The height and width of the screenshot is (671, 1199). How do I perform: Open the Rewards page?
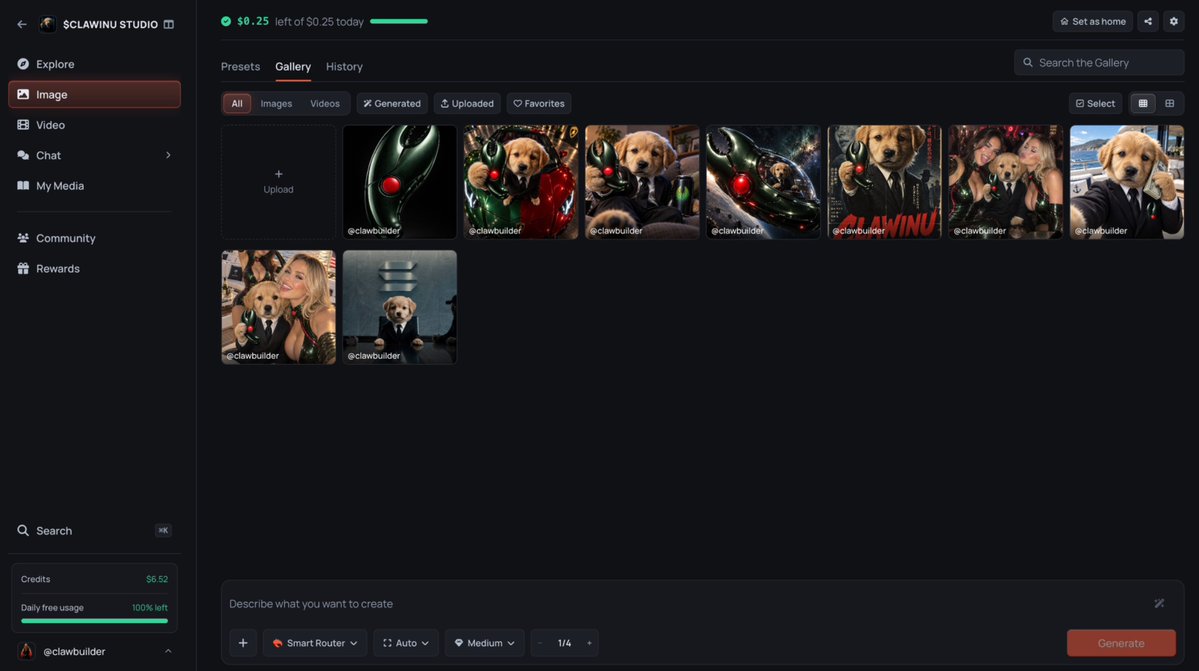tap(94, 269)
